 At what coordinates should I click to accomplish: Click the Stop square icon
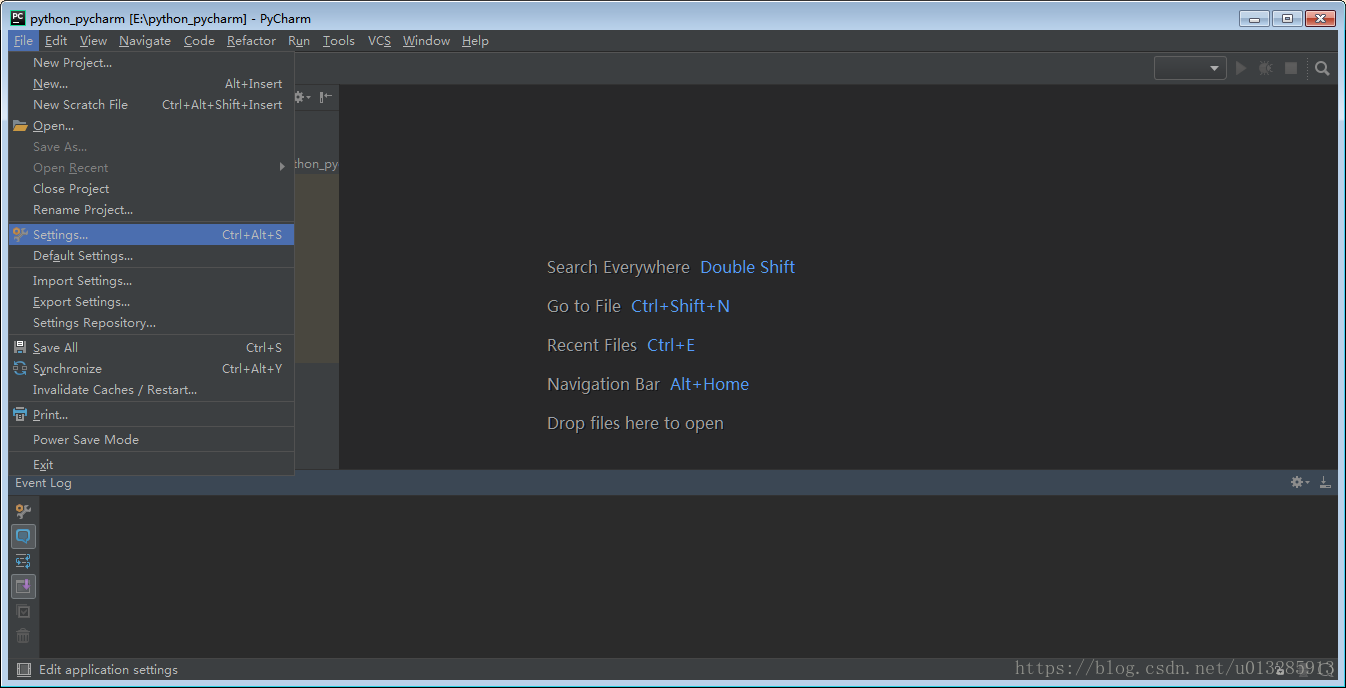pos(1291,68)
